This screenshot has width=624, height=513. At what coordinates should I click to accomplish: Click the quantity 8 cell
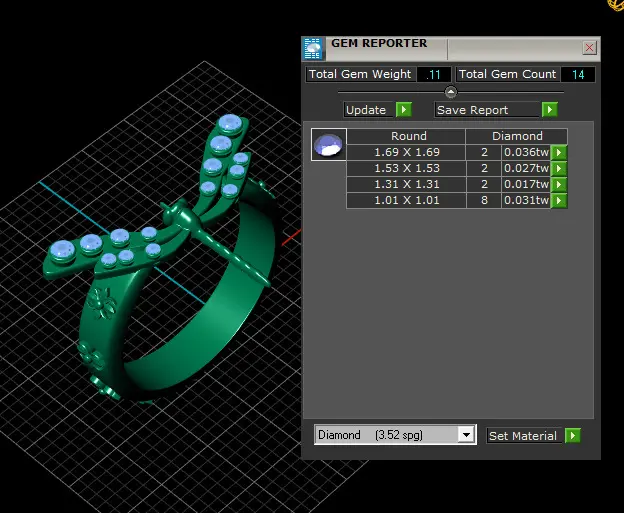484,200
